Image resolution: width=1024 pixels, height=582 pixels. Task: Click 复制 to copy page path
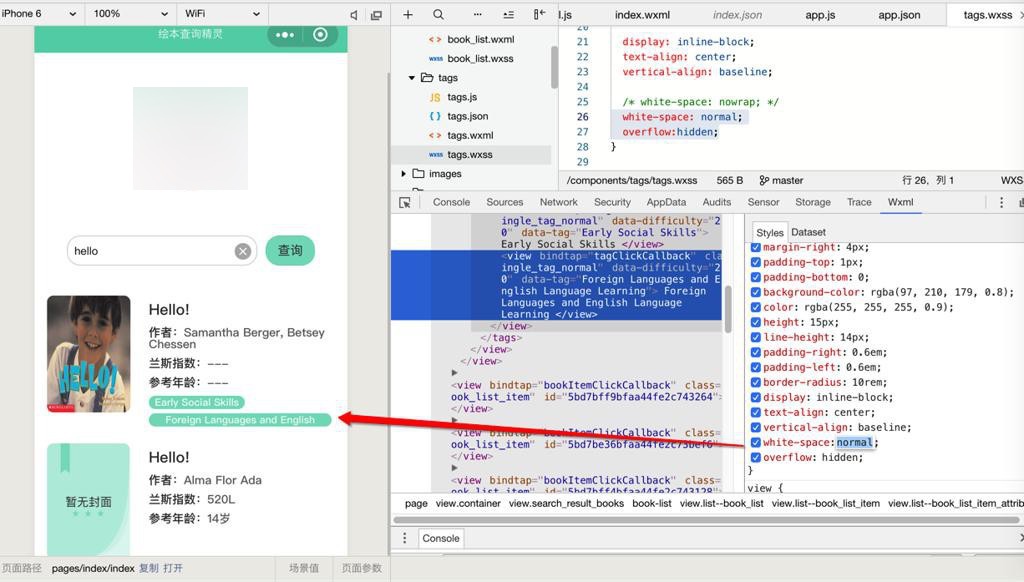pyautogui.click(x=148, y=568)
